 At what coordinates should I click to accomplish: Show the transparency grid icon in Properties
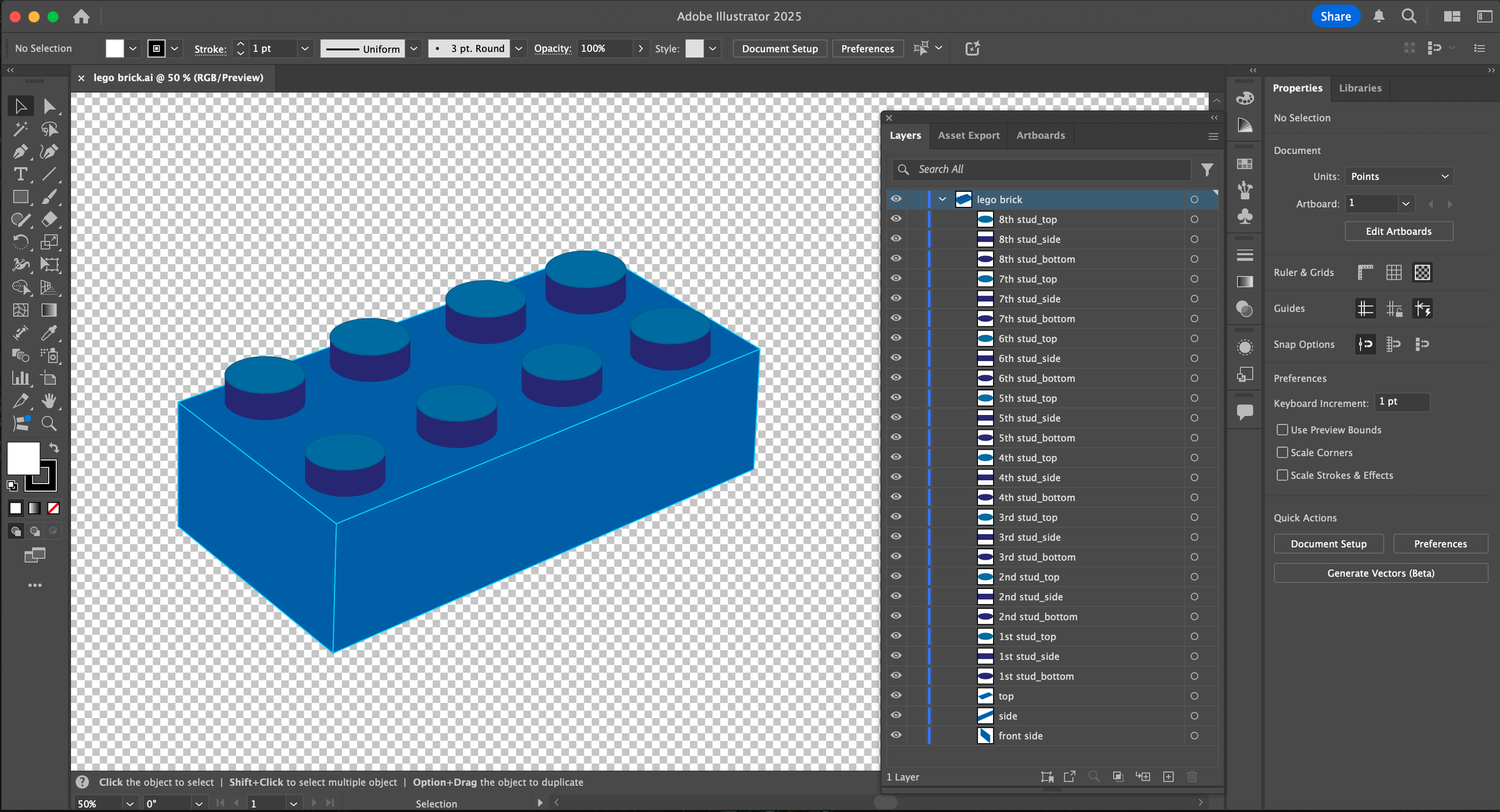[1423, 272]
